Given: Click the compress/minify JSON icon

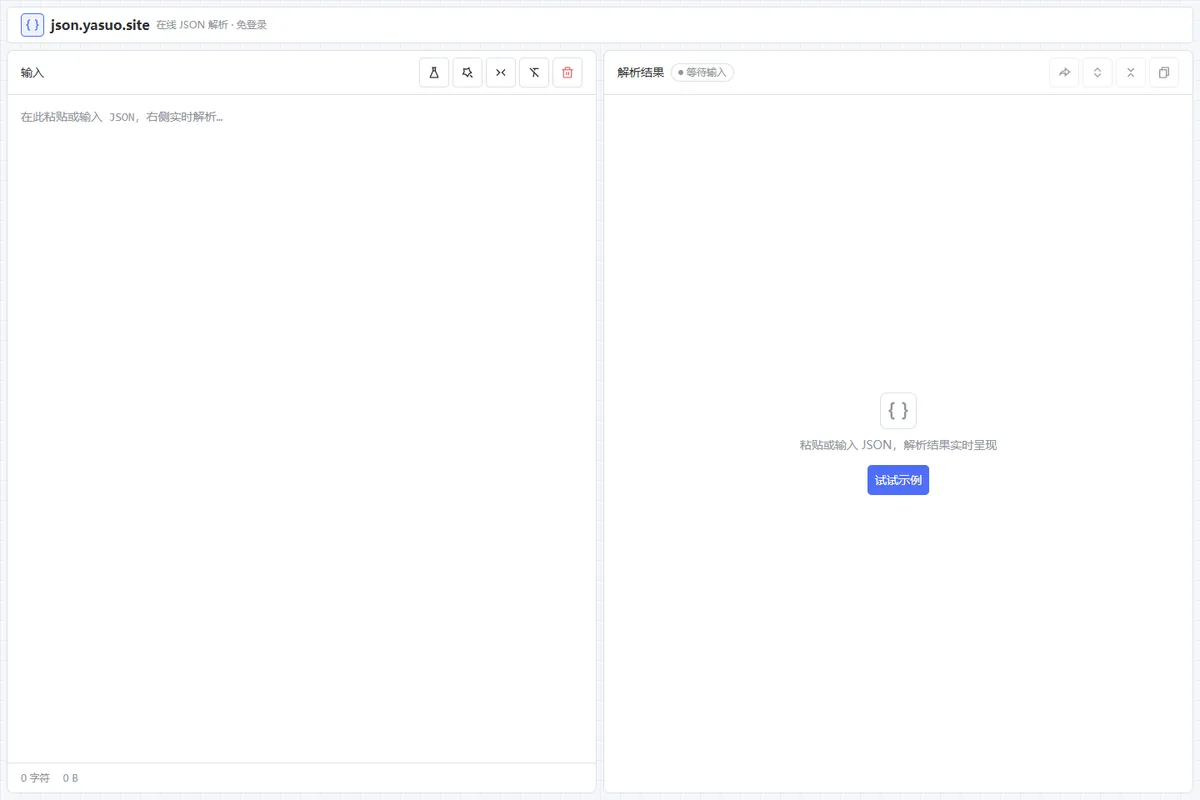Looking at the screenshot, I should [x=501, y=73].
